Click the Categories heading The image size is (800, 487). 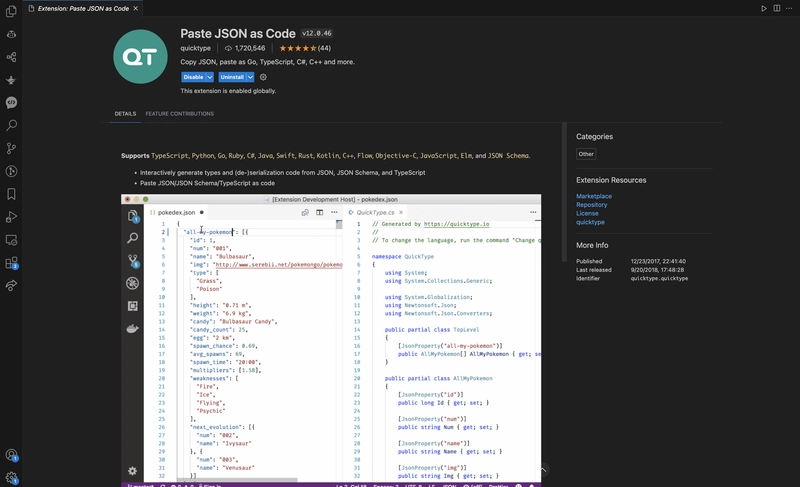click(594, 137)
